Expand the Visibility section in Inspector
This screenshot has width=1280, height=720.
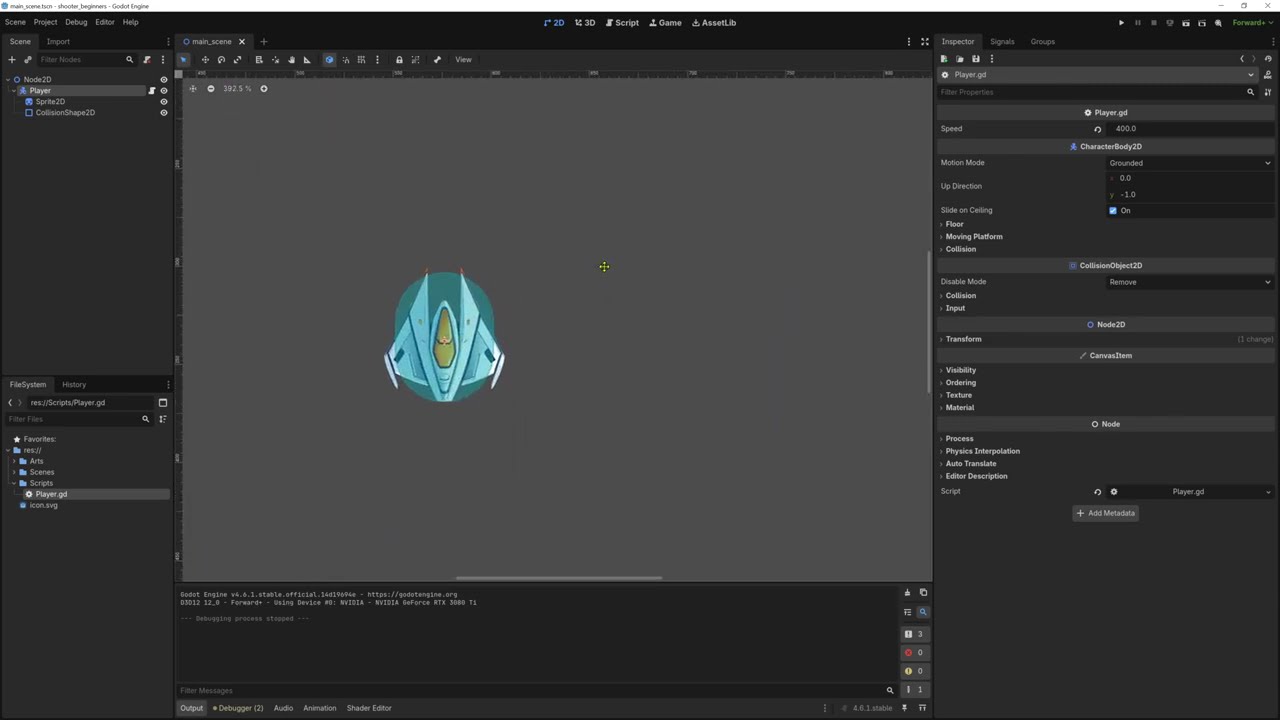(x=960, y=370)
